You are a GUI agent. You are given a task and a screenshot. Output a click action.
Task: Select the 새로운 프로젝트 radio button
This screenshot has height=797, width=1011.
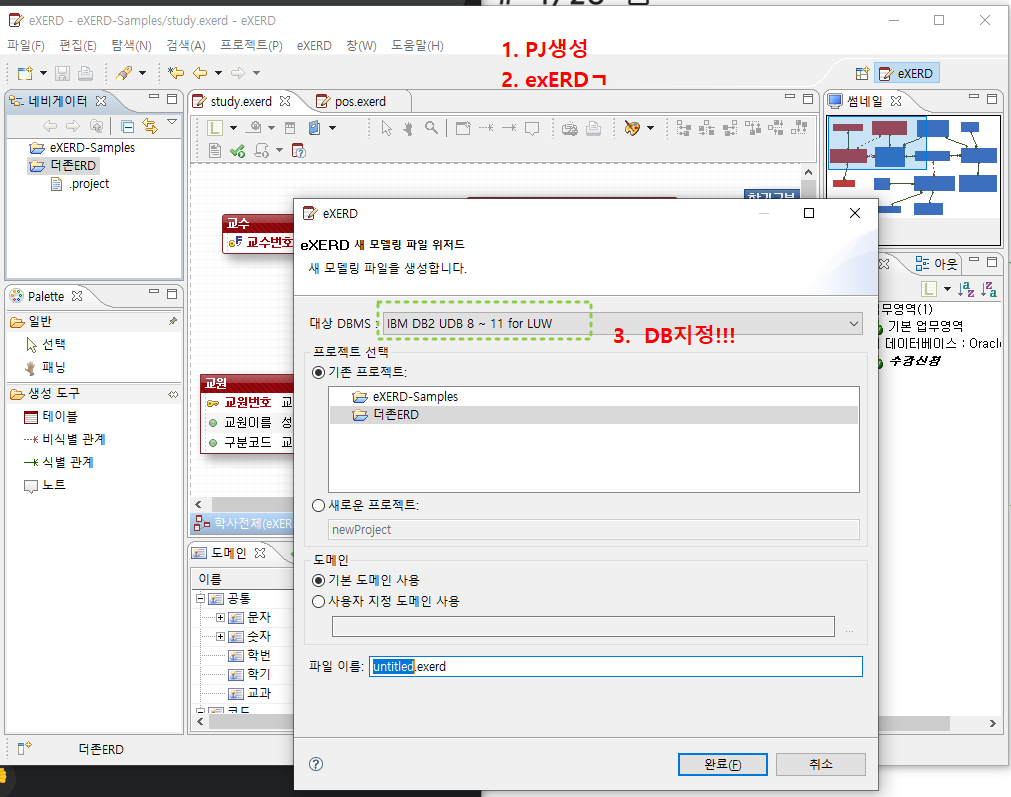318,506
